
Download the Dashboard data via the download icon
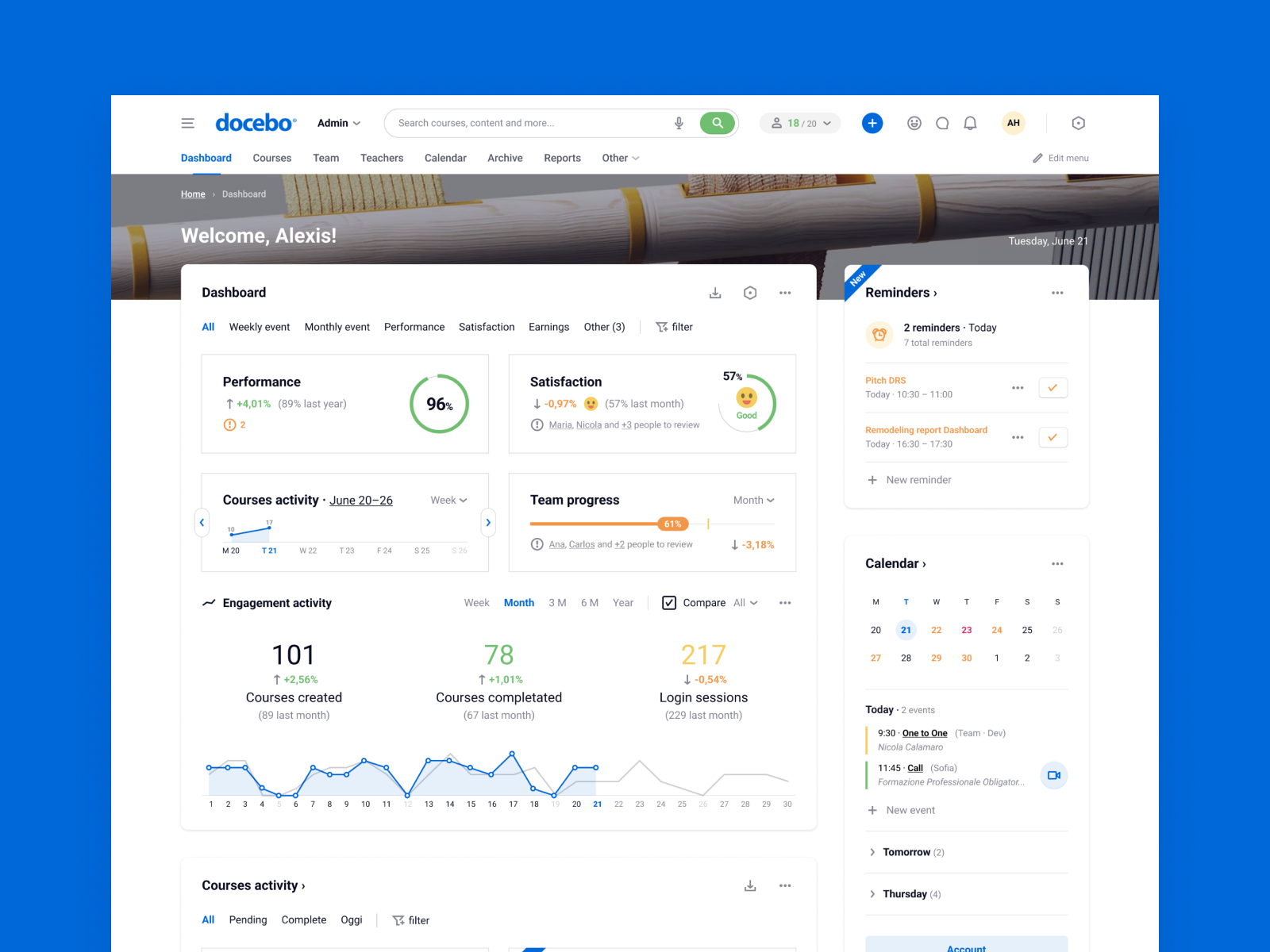[715, 293]
